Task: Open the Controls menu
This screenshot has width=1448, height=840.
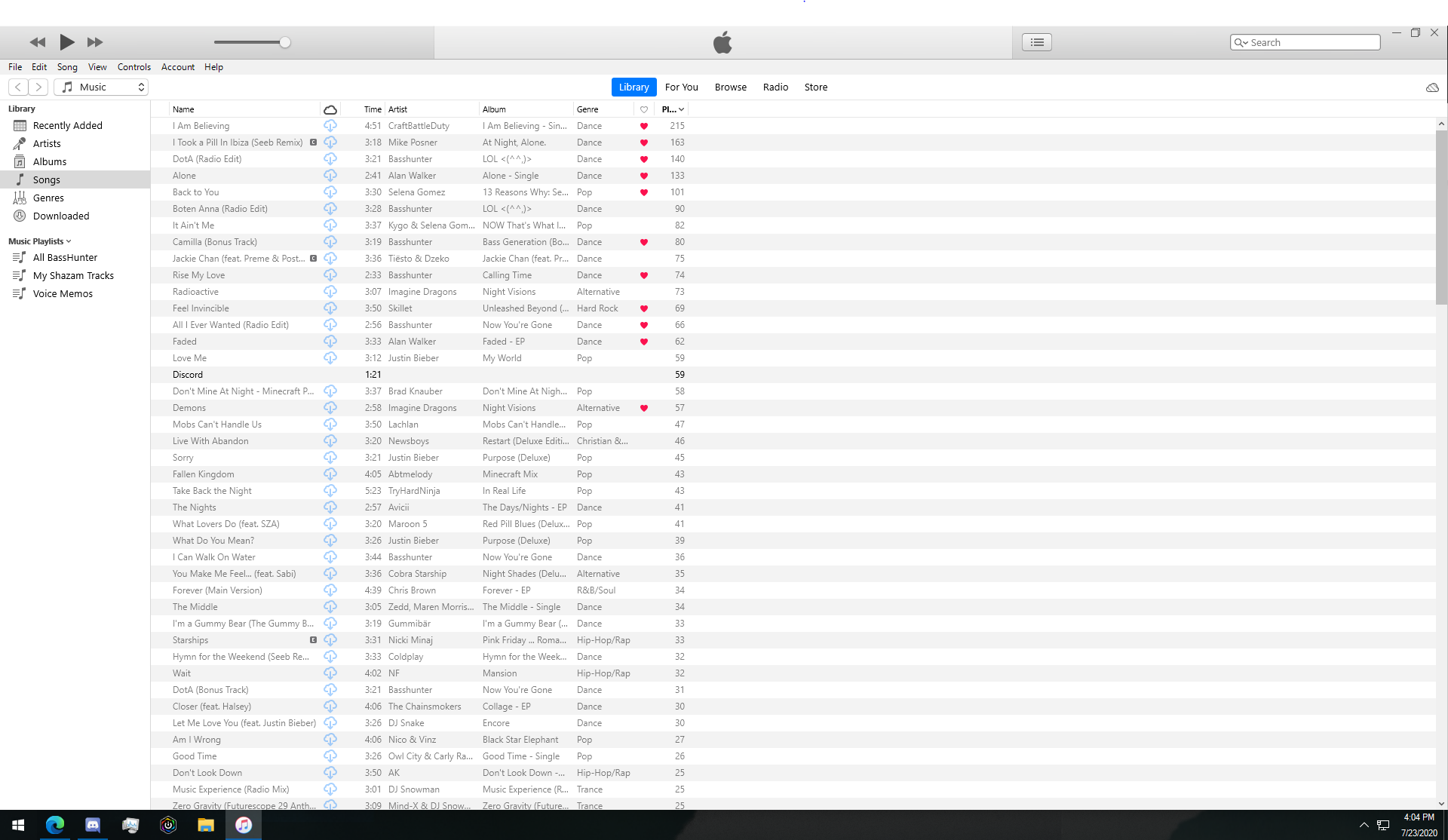Action: click(133, 67)
